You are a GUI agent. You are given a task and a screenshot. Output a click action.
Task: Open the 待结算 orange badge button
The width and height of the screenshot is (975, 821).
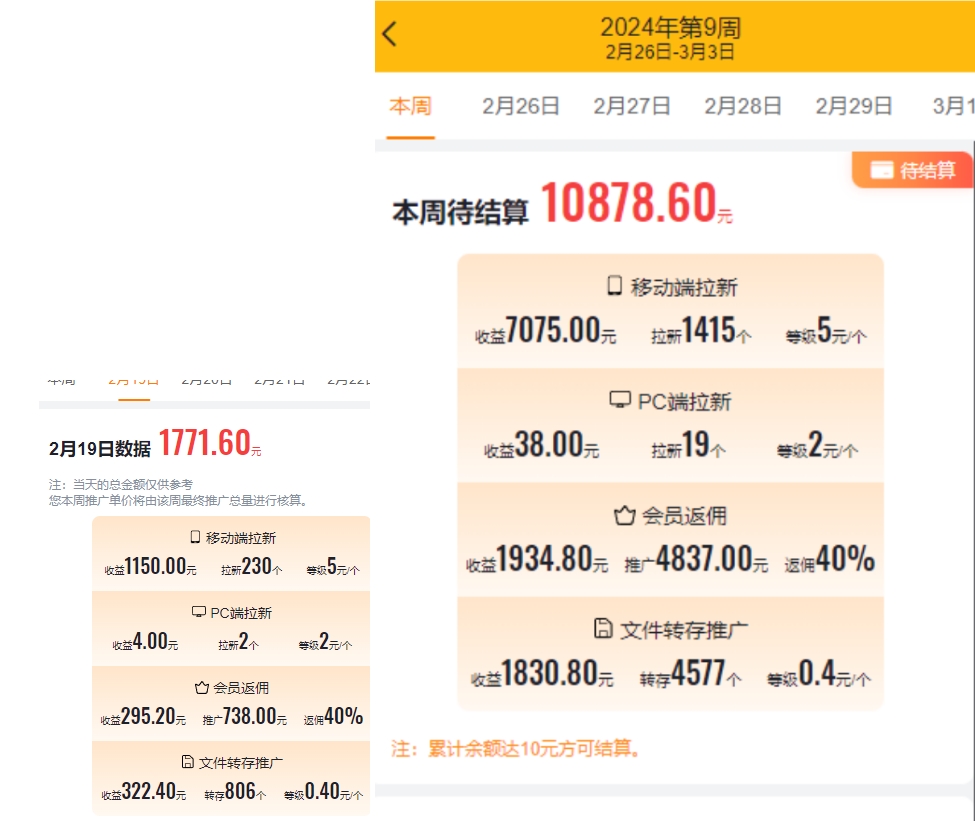click(912, 170)
